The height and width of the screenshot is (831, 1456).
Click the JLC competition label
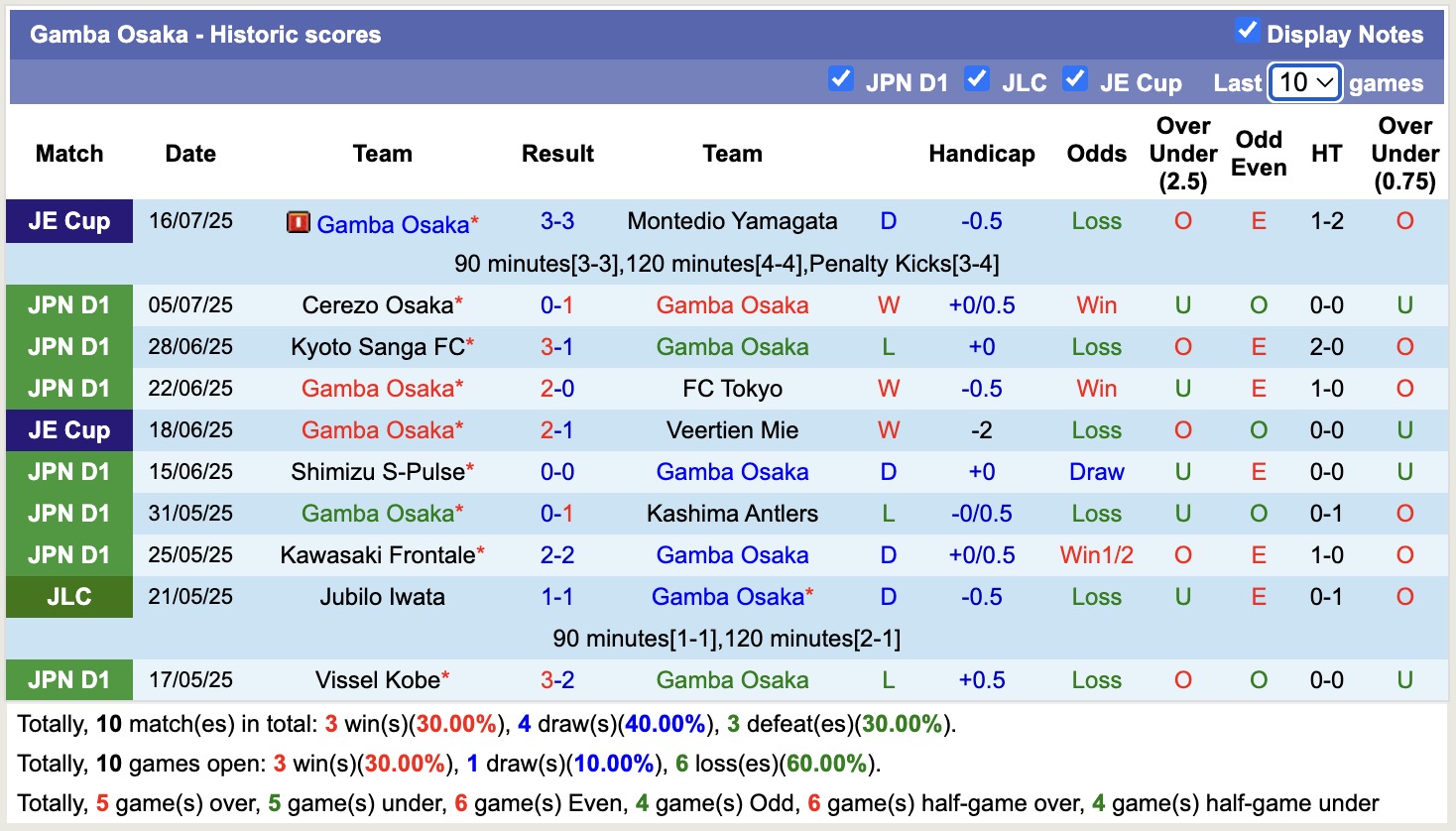pos(69,597)
